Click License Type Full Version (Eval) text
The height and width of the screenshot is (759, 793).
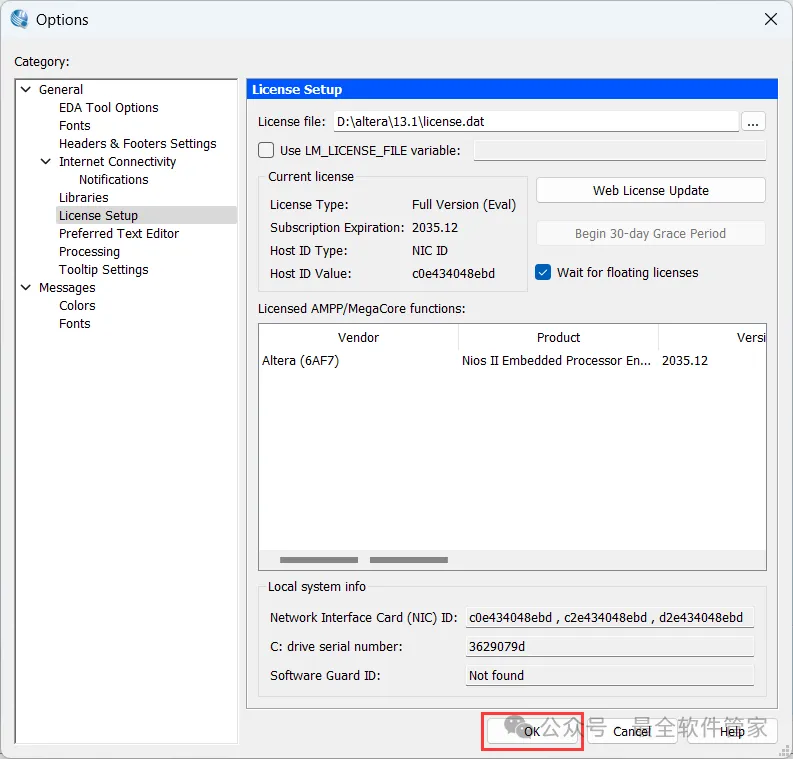(464, 205)
